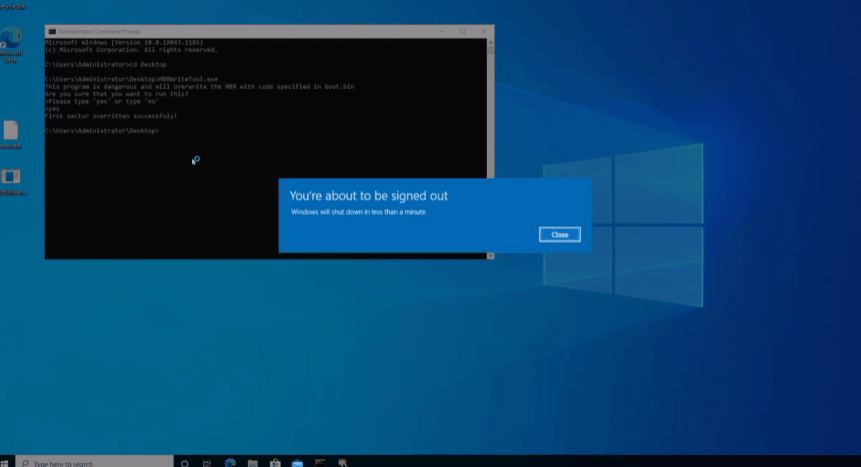Focus the taskbar search box
The height and width of the screenshot is (467, 861).
(94, 463)
